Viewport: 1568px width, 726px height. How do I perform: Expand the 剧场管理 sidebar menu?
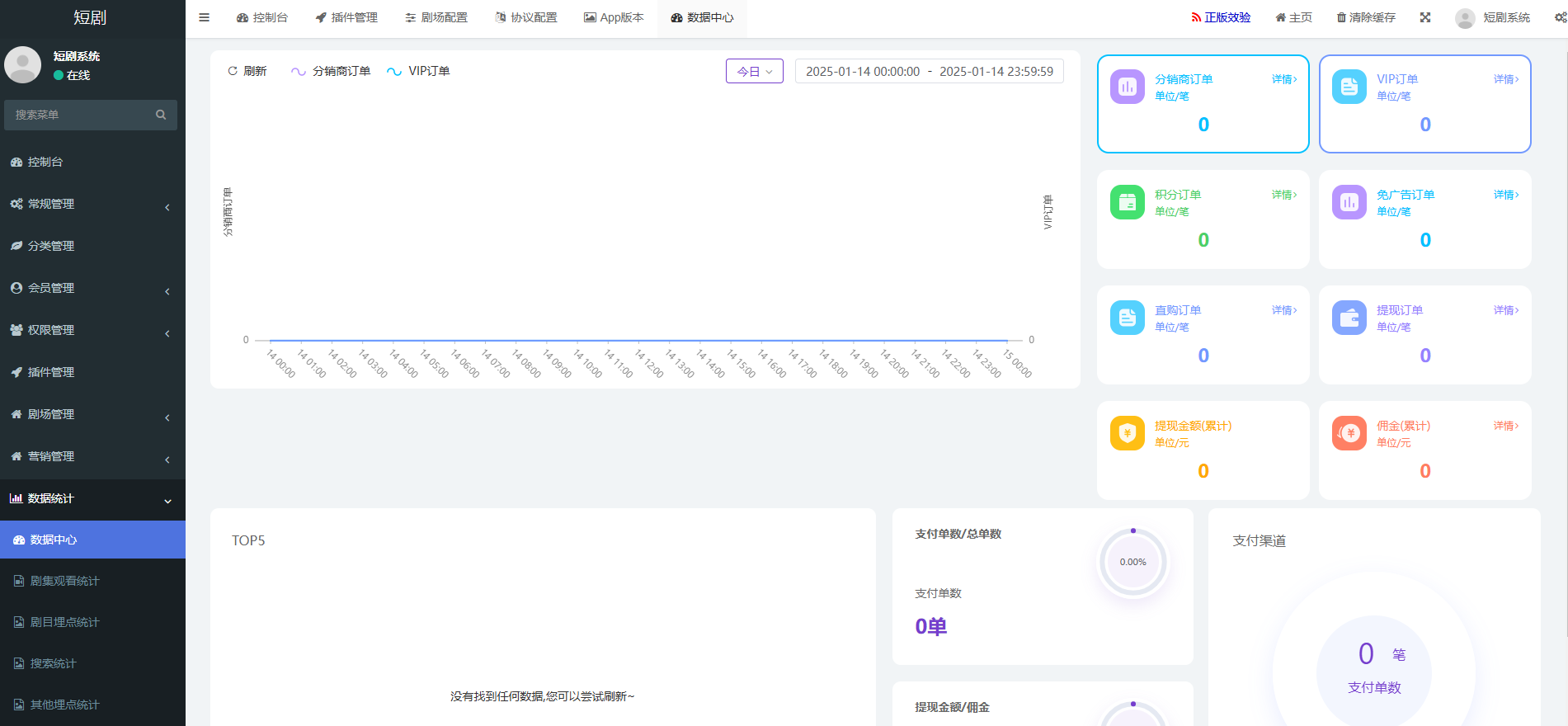pyautogui.click(x=92, y=414)
